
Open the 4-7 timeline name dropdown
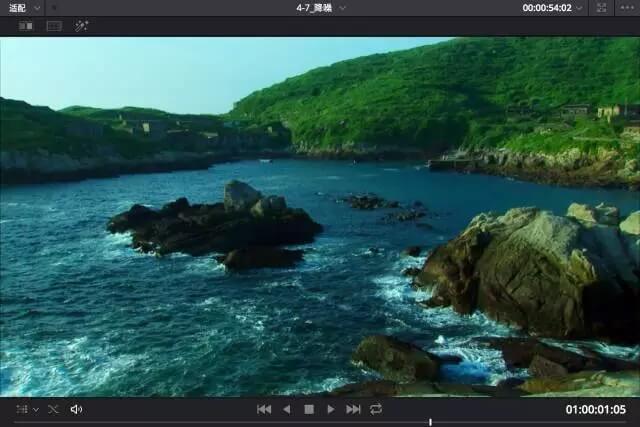tap(342, 7)
